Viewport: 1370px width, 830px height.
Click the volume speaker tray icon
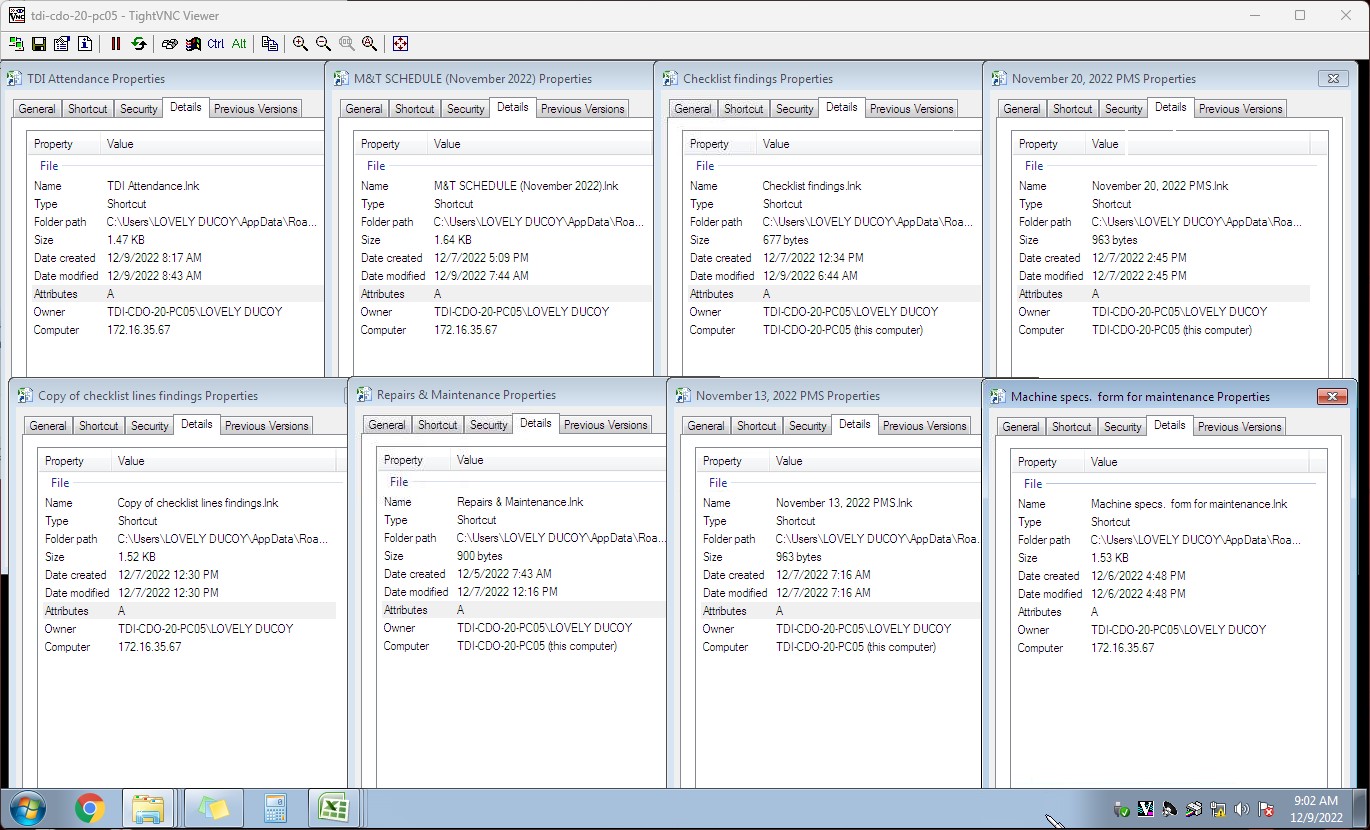pos(1242,809)
